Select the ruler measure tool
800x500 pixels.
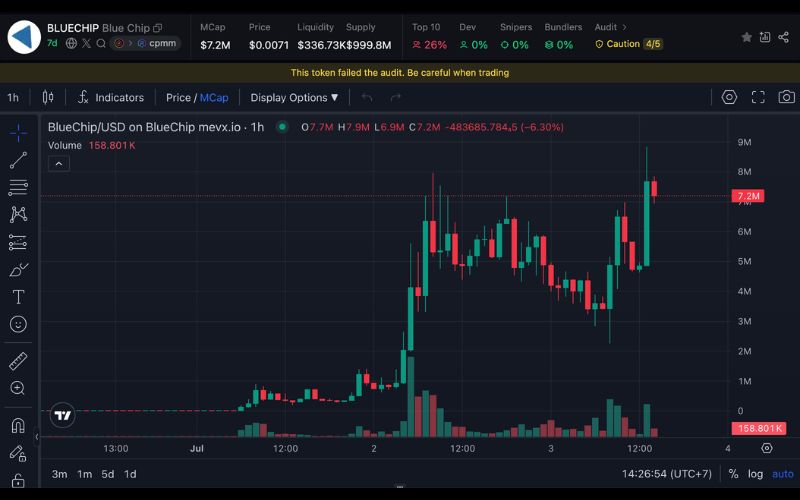coord(18,361)
